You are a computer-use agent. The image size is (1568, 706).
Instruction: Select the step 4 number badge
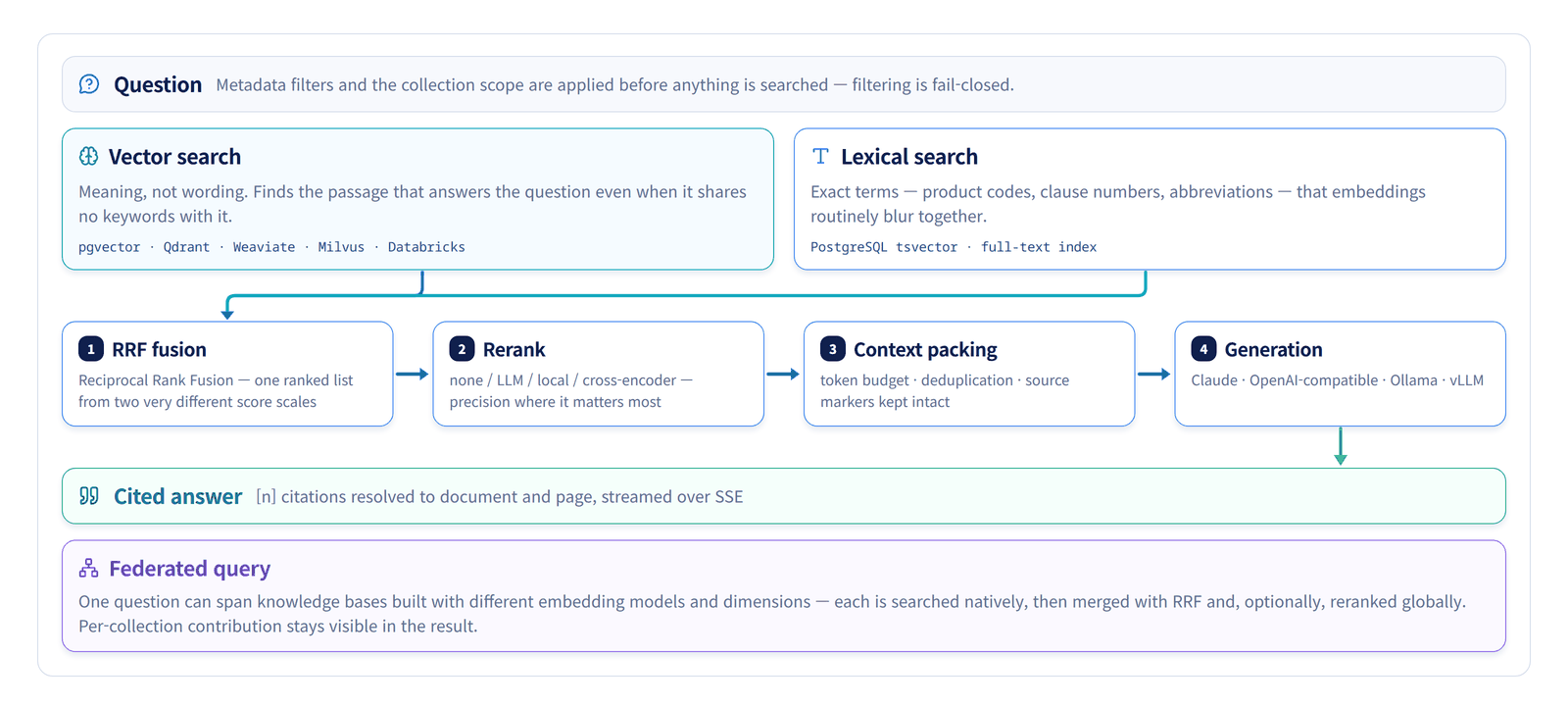coord(1203,349)
